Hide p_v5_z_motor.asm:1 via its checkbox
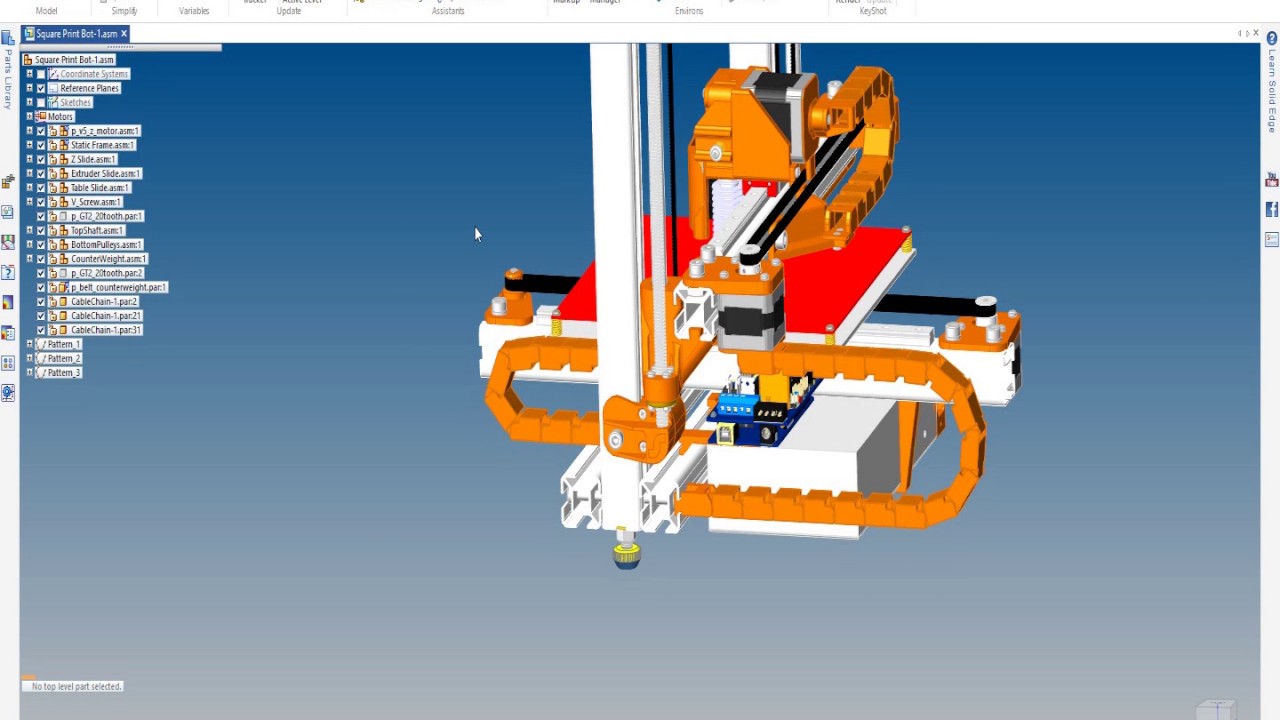The width and height of the screenshot is (1280, 720). tap(41, 131)
